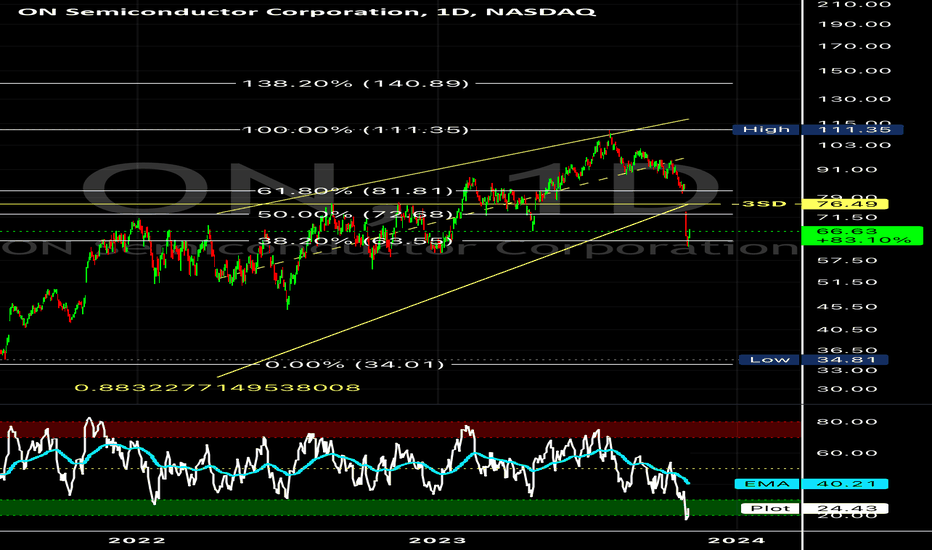932x550 pixels.
Task: Click the 71.50 price scale label
Action: click(x=847, y=218)
